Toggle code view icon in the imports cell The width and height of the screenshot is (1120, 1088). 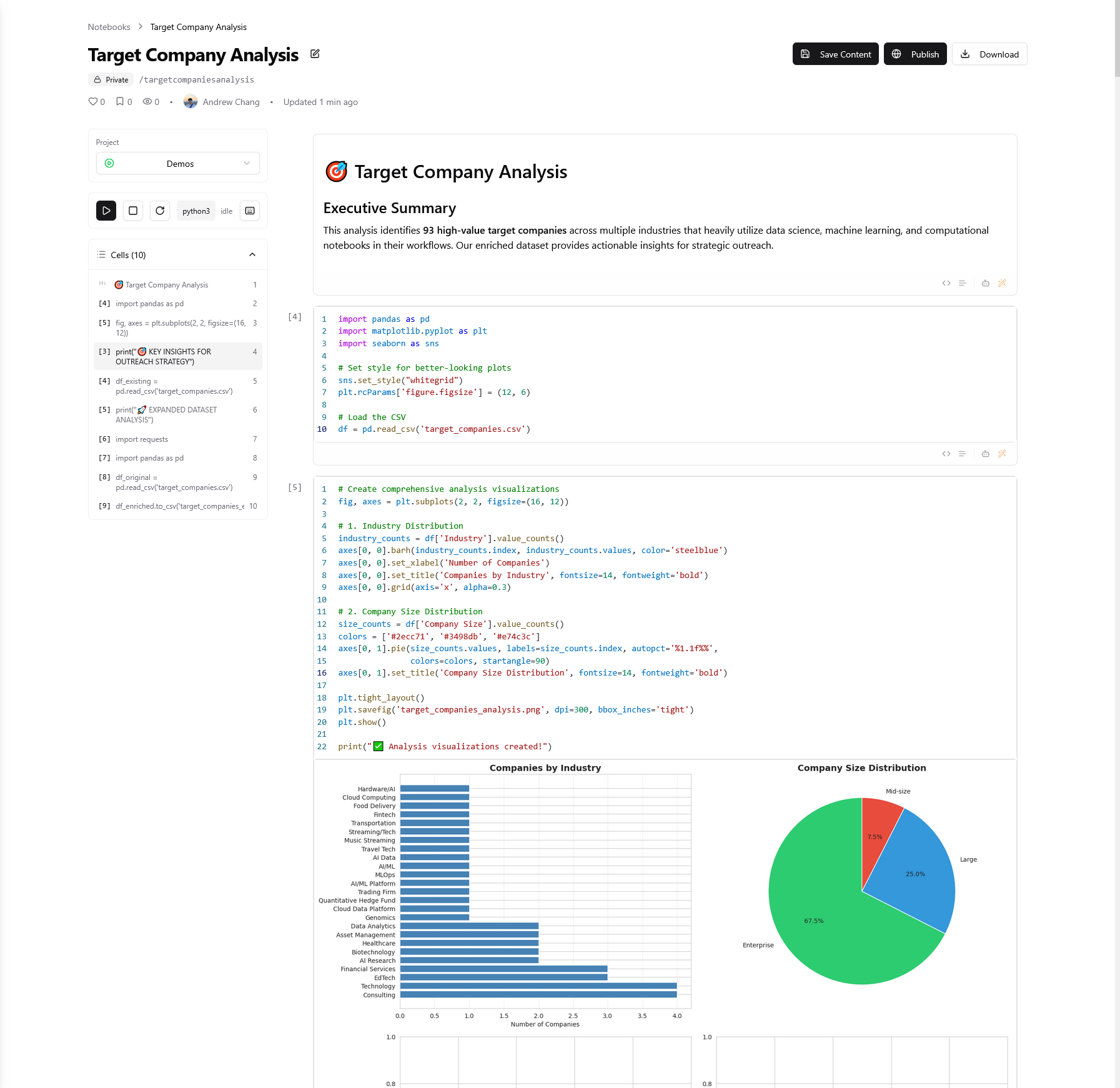click(946, 454)
